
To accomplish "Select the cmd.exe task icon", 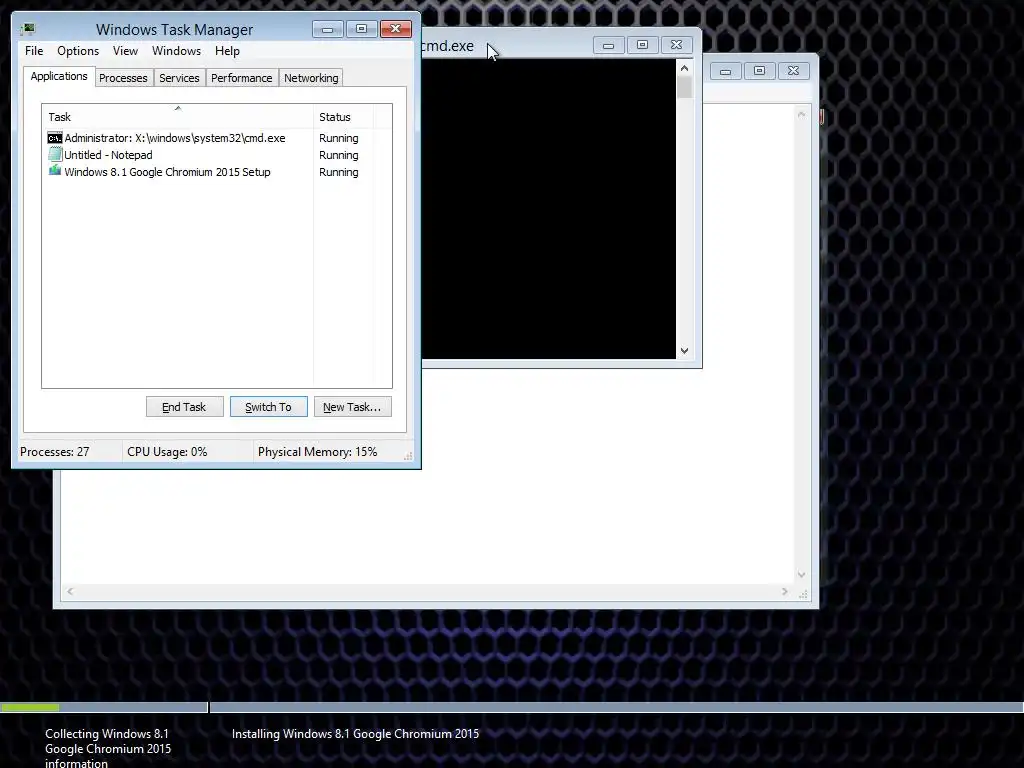I will tap(55, 138).
